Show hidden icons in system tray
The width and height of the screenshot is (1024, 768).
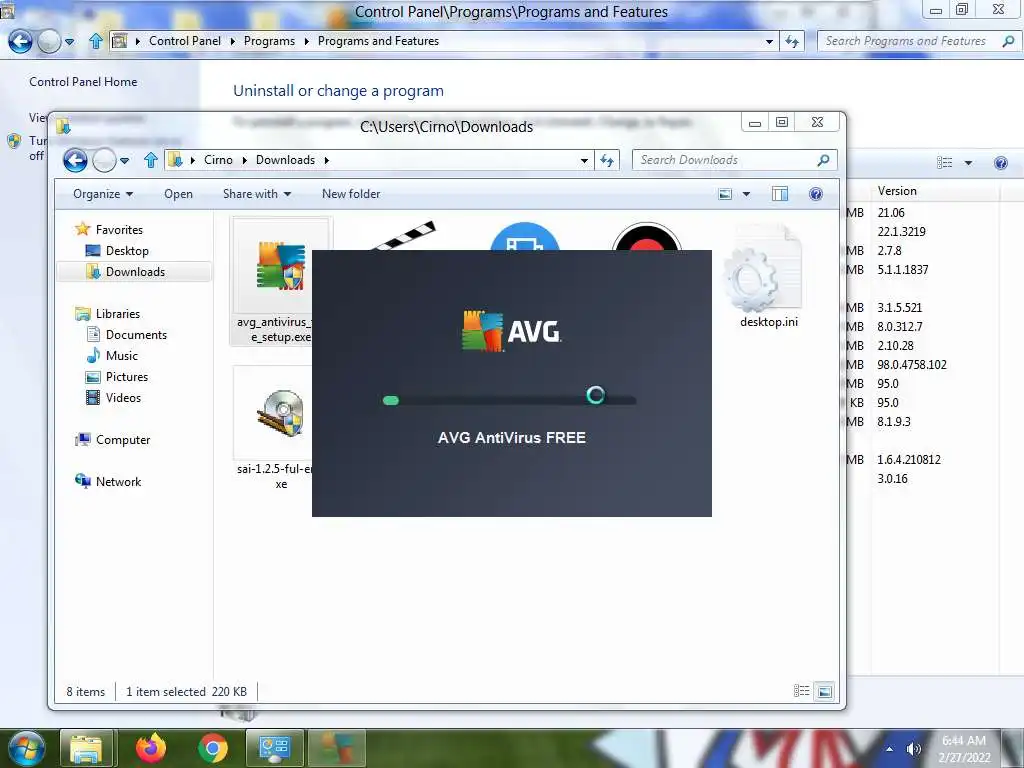click(x=889, y=749)
